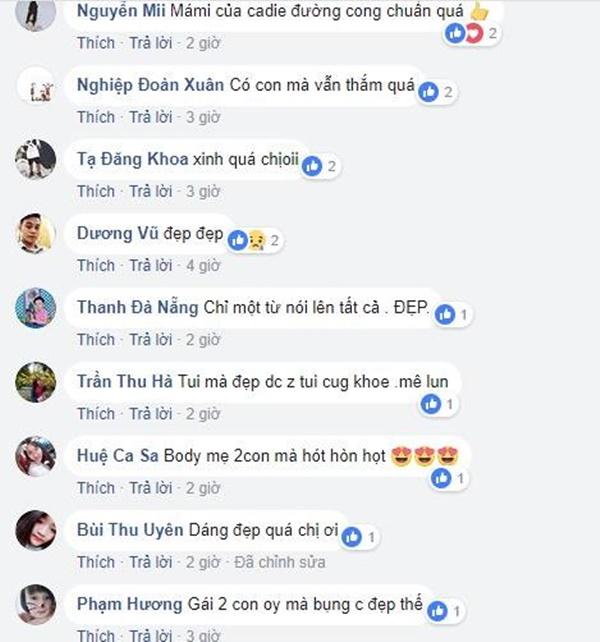Image resolution: width=600 pixels, height=642 pixels.
Task: Click like reaction icon on Thanh Đà Nẵng's comment
Action: pyautogui.click(x=445, y=314)
